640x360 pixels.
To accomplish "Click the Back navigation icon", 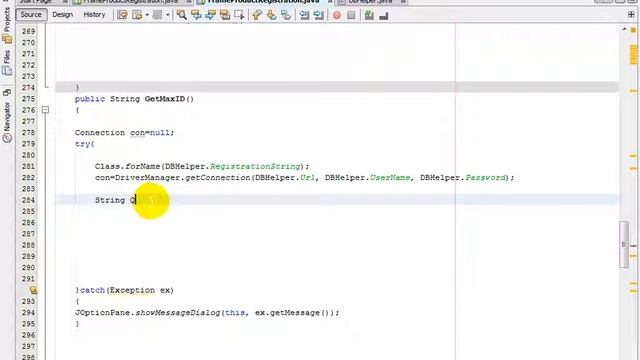I will tap(138, 16).
